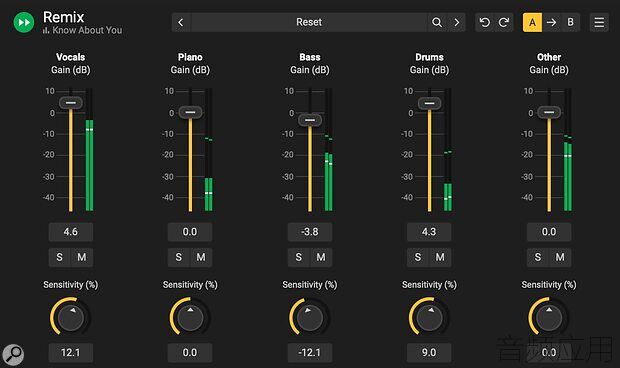Click the Other sensitivity knob
This screenshot has height=368, width=620.
[x=549, y=317]
